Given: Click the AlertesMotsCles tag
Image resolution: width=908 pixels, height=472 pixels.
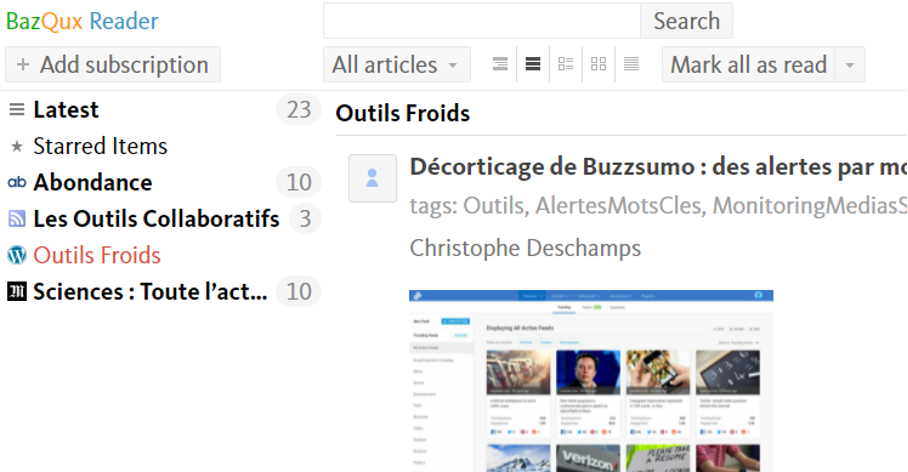Looking at the screenshot, I should coord(620,206).
